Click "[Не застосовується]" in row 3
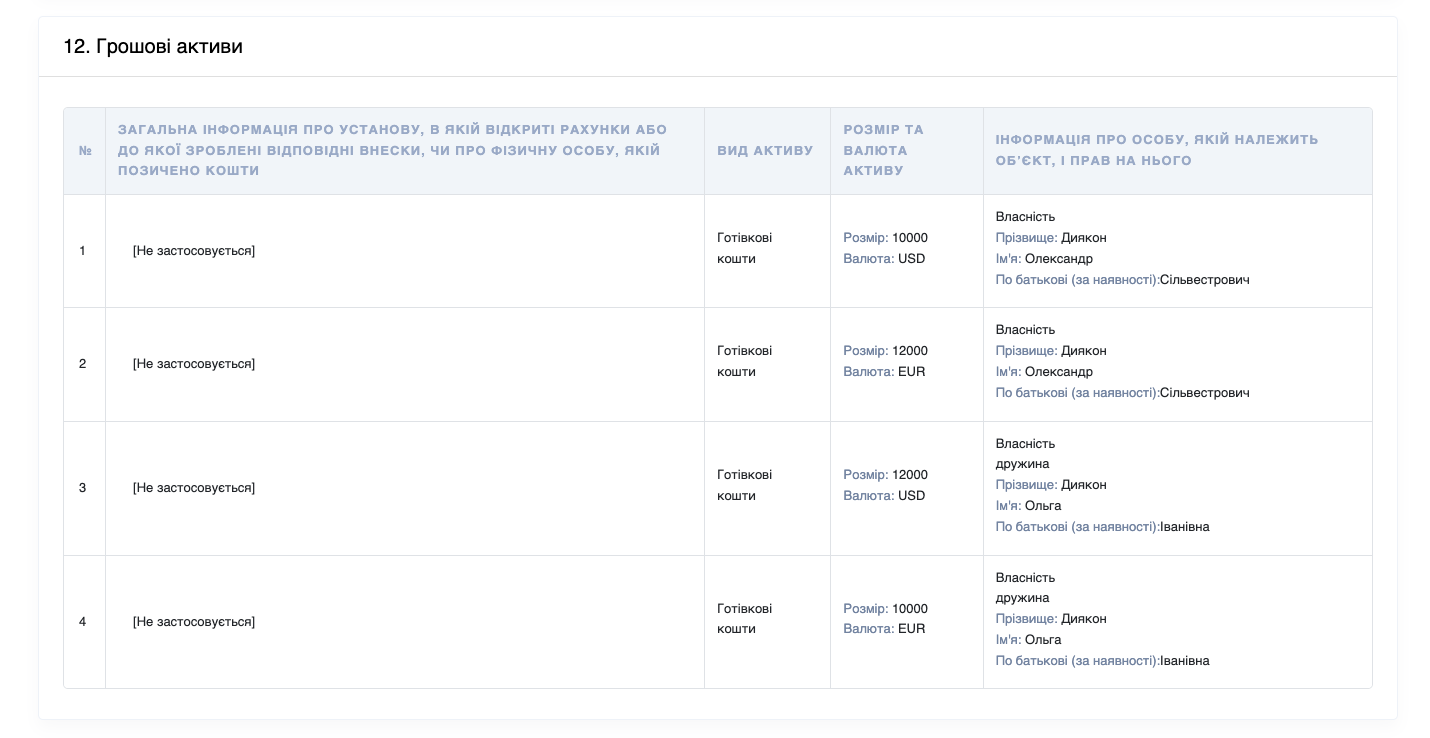The image size is (1430, 738). click(x=194, y=488)
